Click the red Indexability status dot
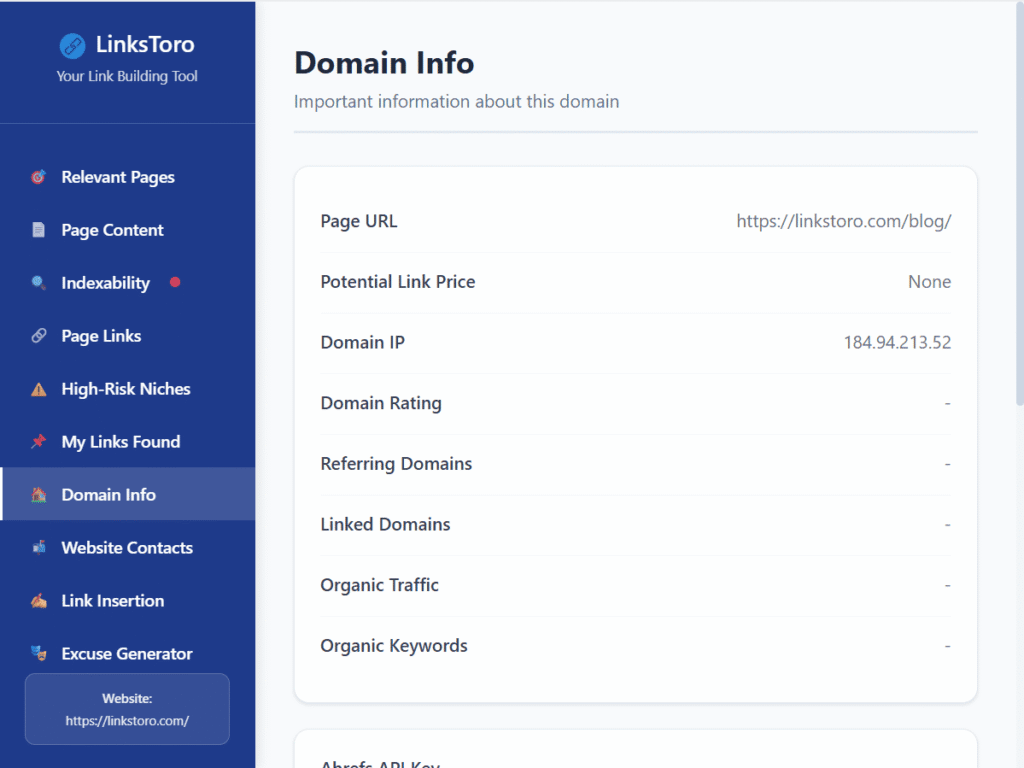Image resolution: width=1024 pixels, height=768 pixels. 175,283
